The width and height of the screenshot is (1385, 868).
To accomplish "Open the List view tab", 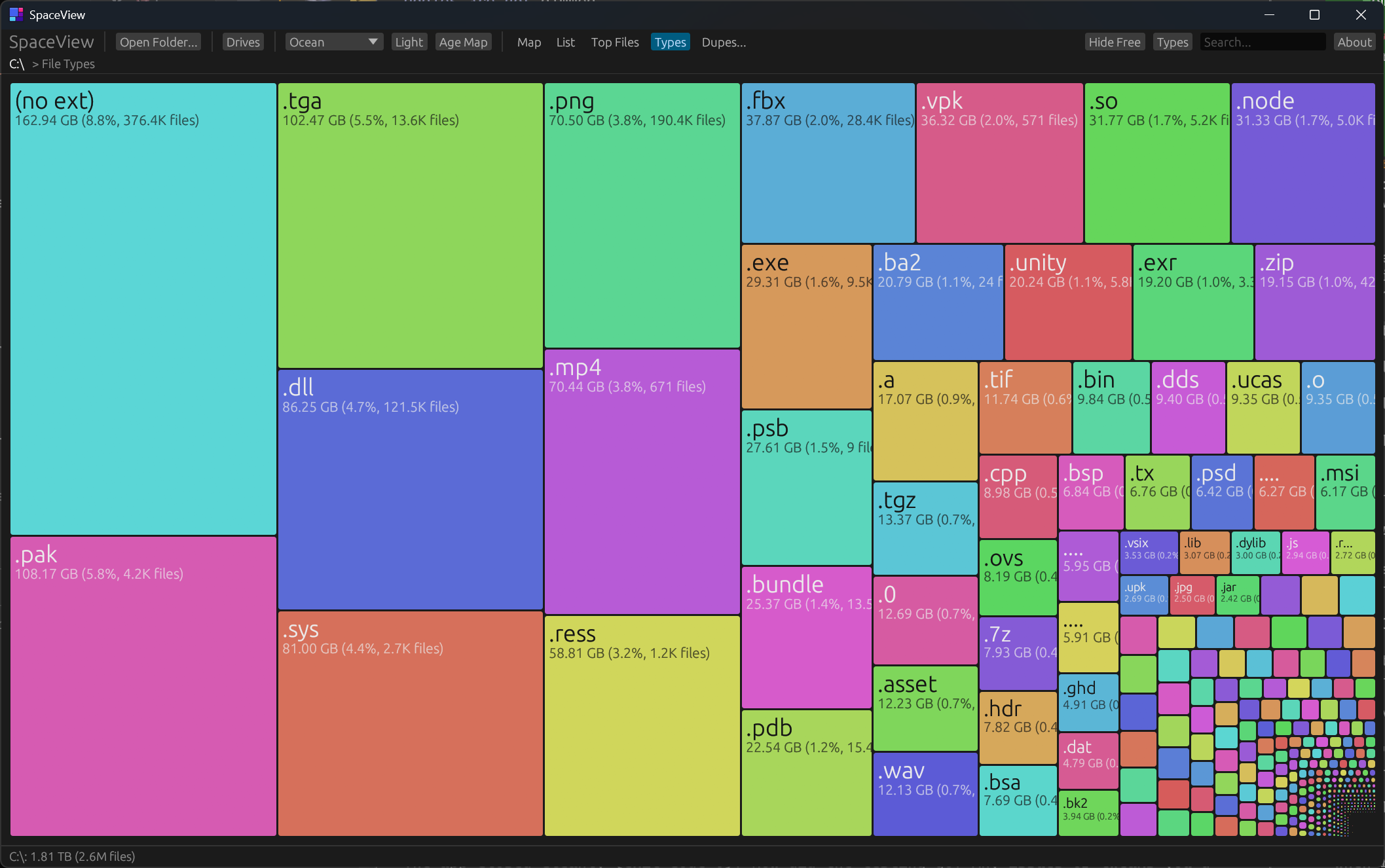I will pyautogui.click(x=565, y=42).
